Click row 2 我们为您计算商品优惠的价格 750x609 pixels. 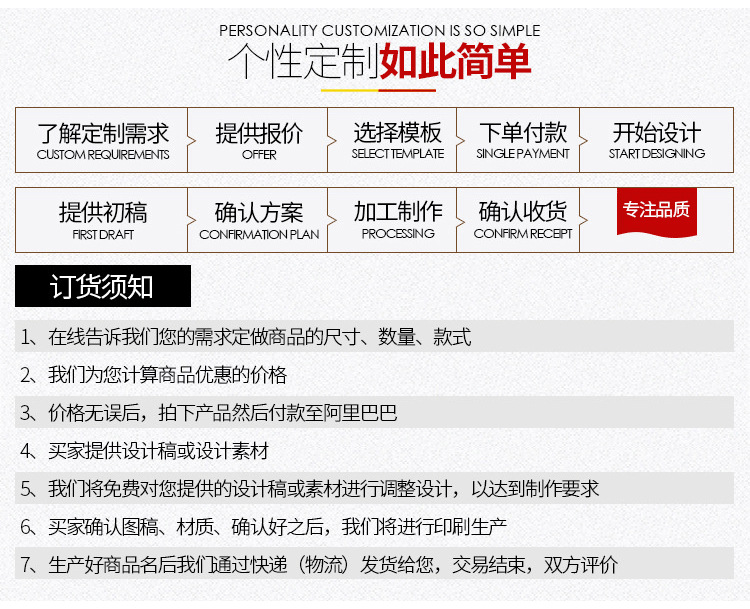tap(375, 375)
